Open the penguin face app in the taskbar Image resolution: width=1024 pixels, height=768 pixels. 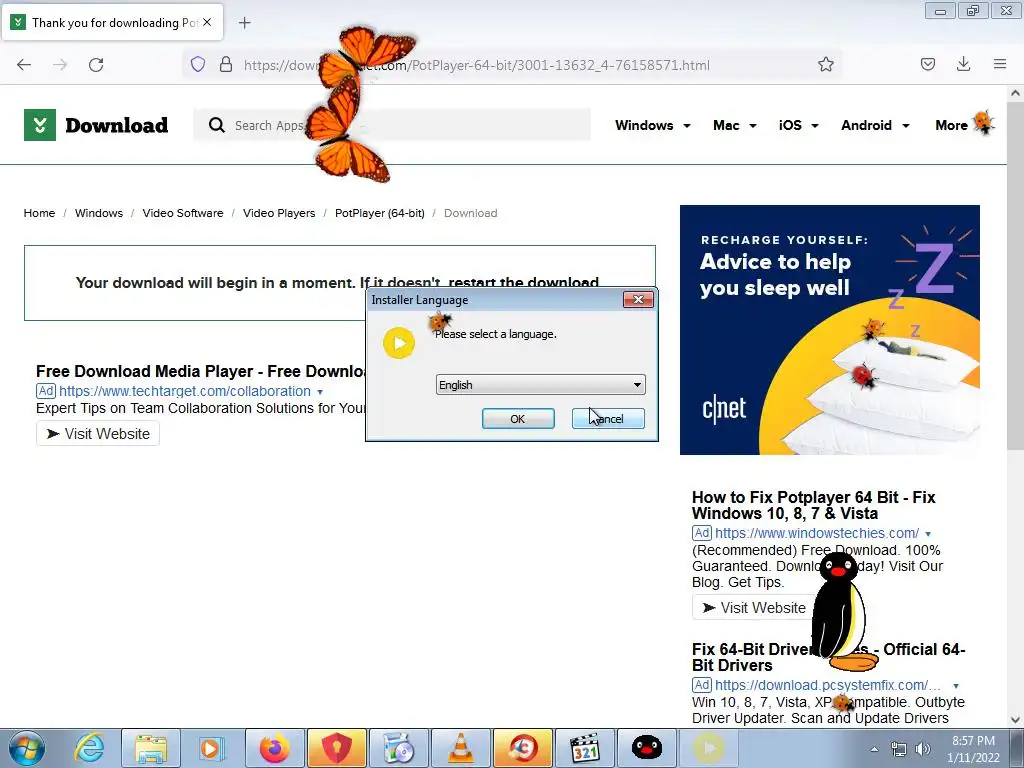(x=647, y=748)
